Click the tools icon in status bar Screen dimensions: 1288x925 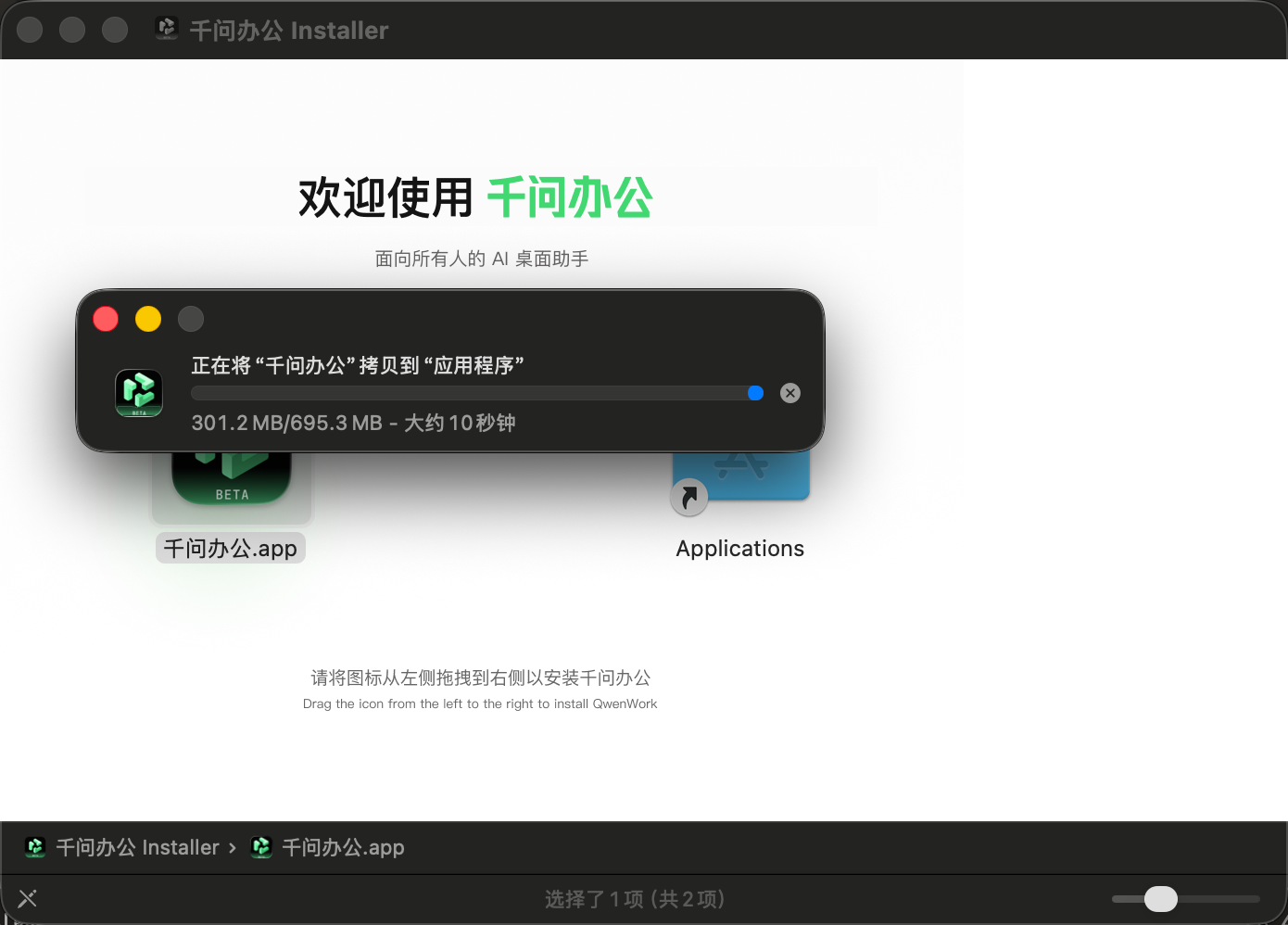point(28,898)
